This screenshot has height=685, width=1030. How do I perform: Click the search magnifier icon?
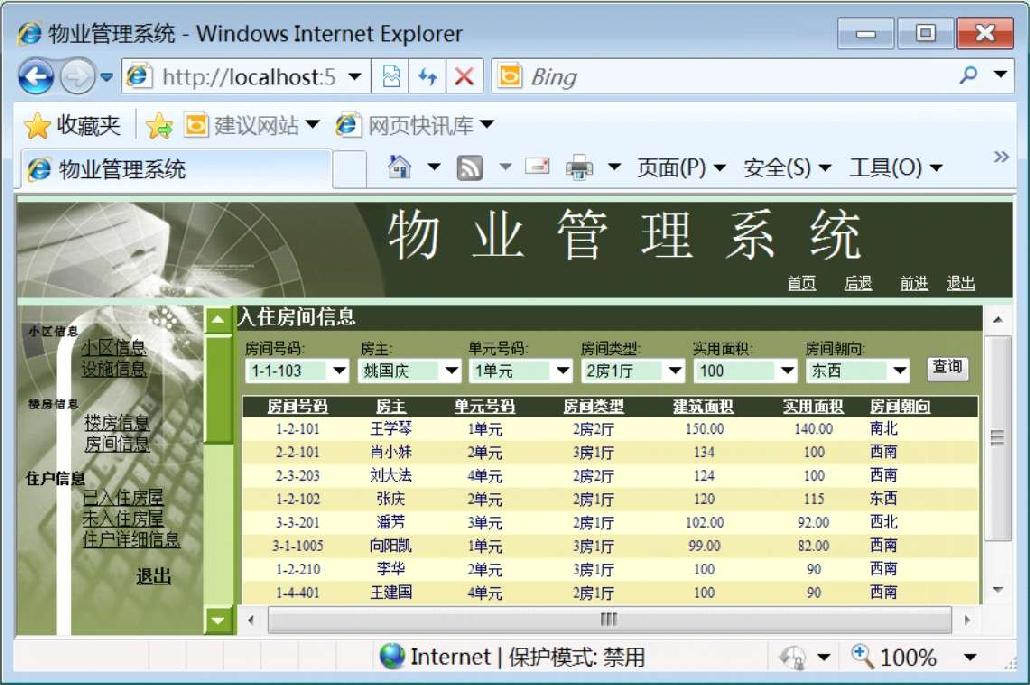(x=968, y=75)
